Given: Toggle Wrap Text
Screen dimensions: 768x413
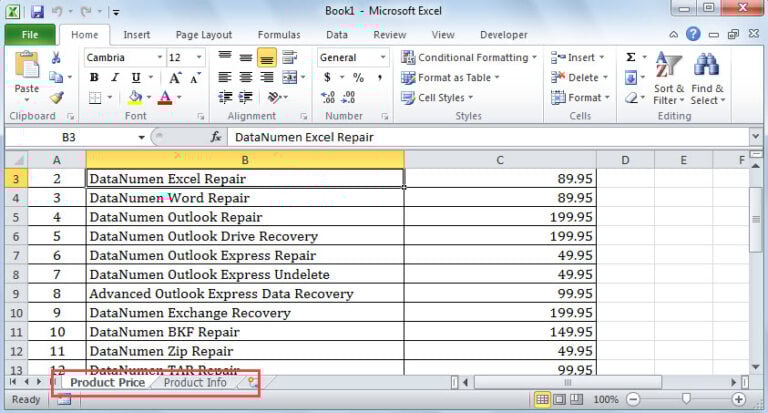Looking at the screenshot, I should point(289,57).
